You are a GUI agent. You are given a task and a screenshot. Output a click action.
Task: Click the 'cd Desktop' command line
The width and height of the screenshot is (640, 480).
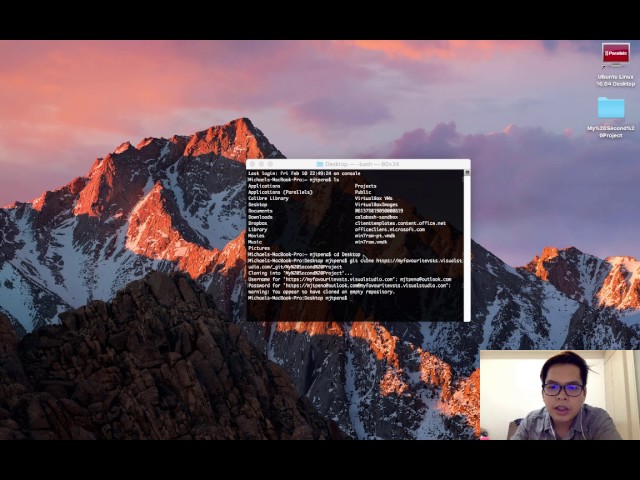[304, 255]
